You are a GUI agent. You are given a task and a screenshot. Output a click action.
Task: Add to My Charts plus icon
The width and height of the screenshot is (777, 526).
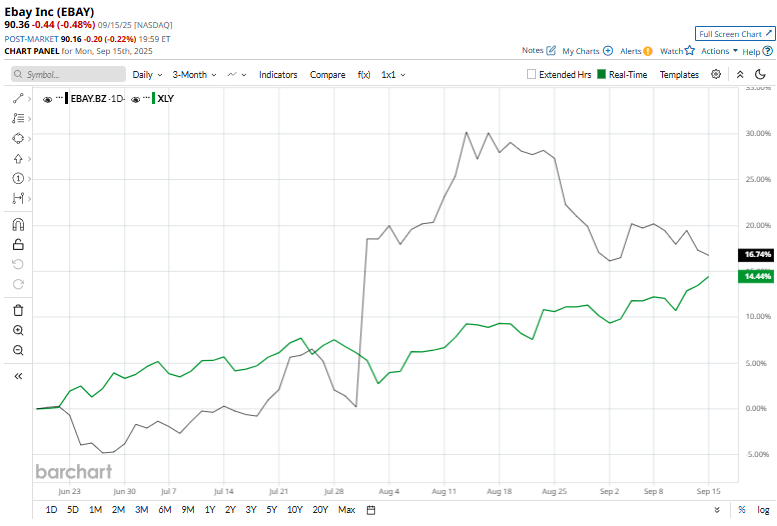coord(608,51)
